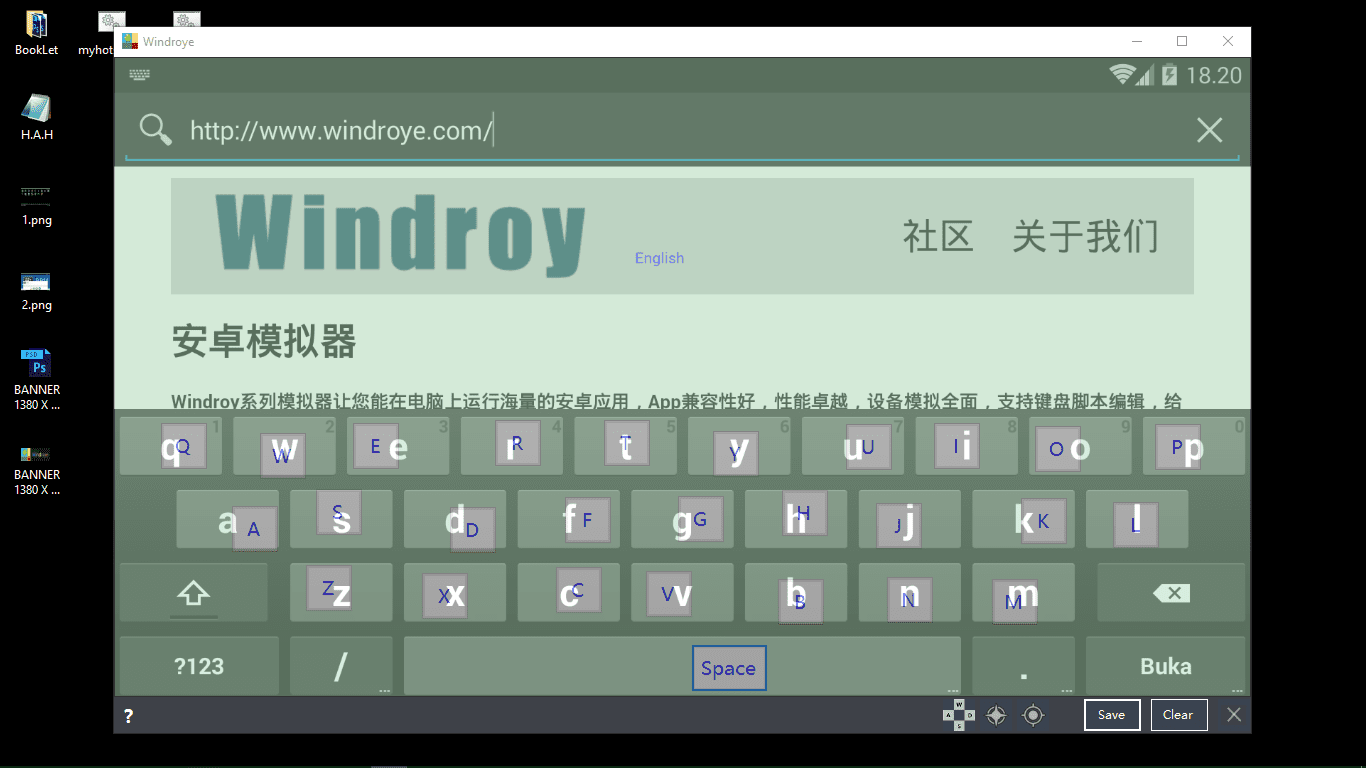
Task: Clear the URL with the X in the address bar
Action: pos(1210,130)
